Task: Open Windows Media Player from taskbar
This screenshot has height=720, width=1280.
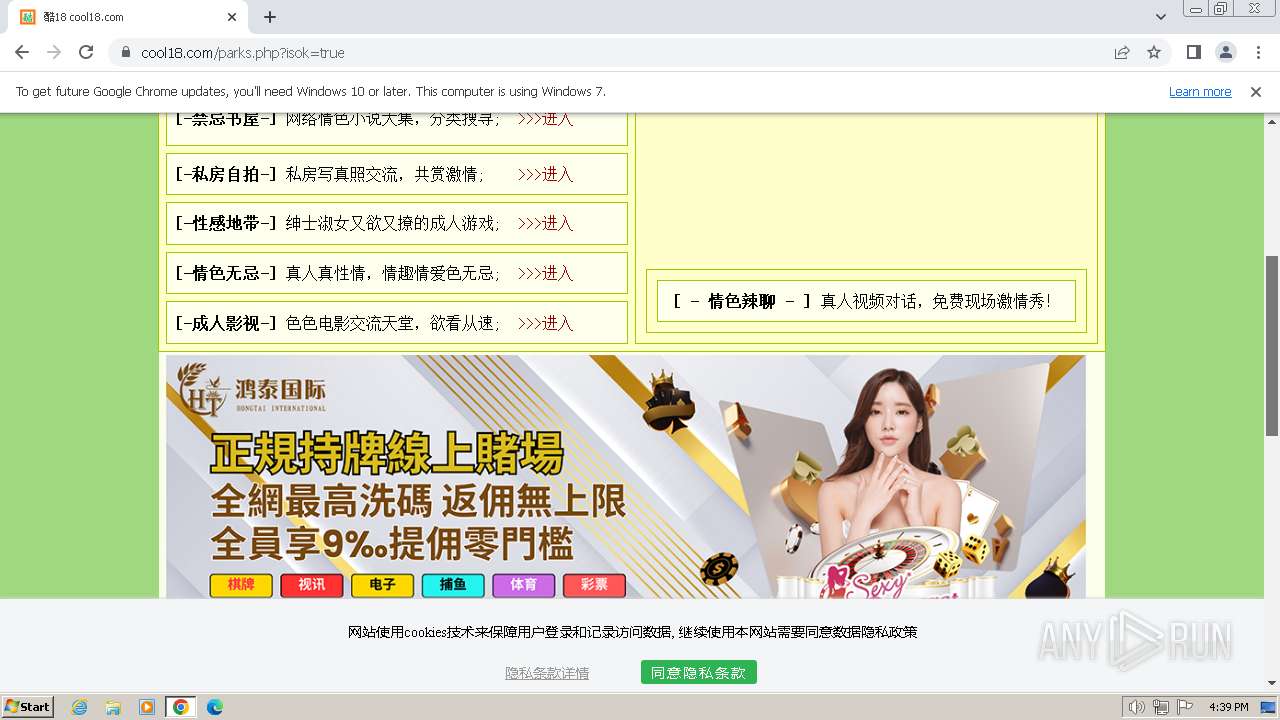Action: click(147, 707)
